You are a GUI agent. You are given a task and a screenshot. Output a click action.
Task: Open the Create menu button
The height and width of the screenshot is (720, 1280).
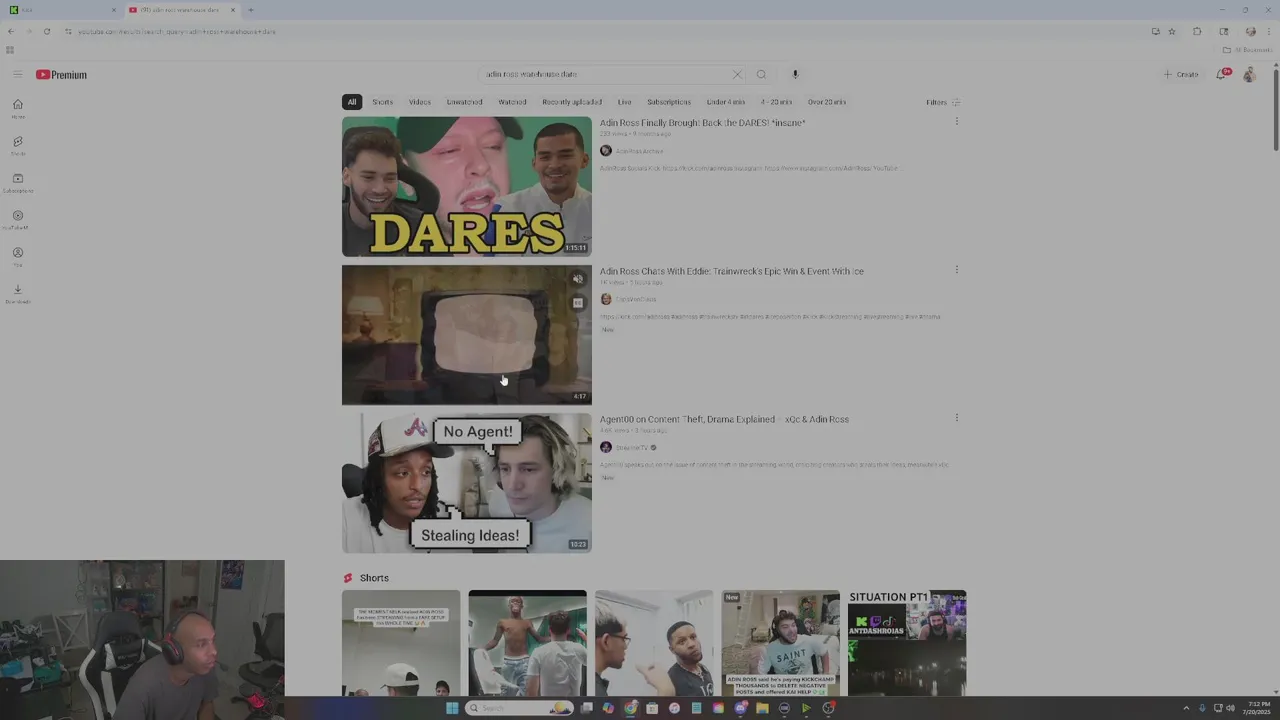[1181, 74]
